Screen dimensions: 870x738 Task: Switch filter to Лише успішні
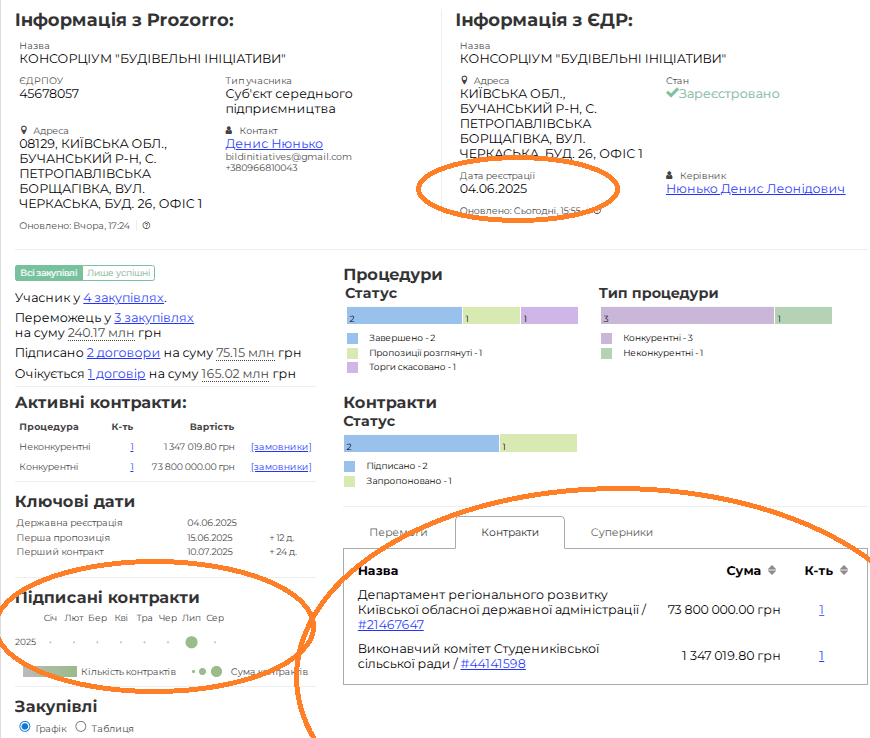point(119,273)
